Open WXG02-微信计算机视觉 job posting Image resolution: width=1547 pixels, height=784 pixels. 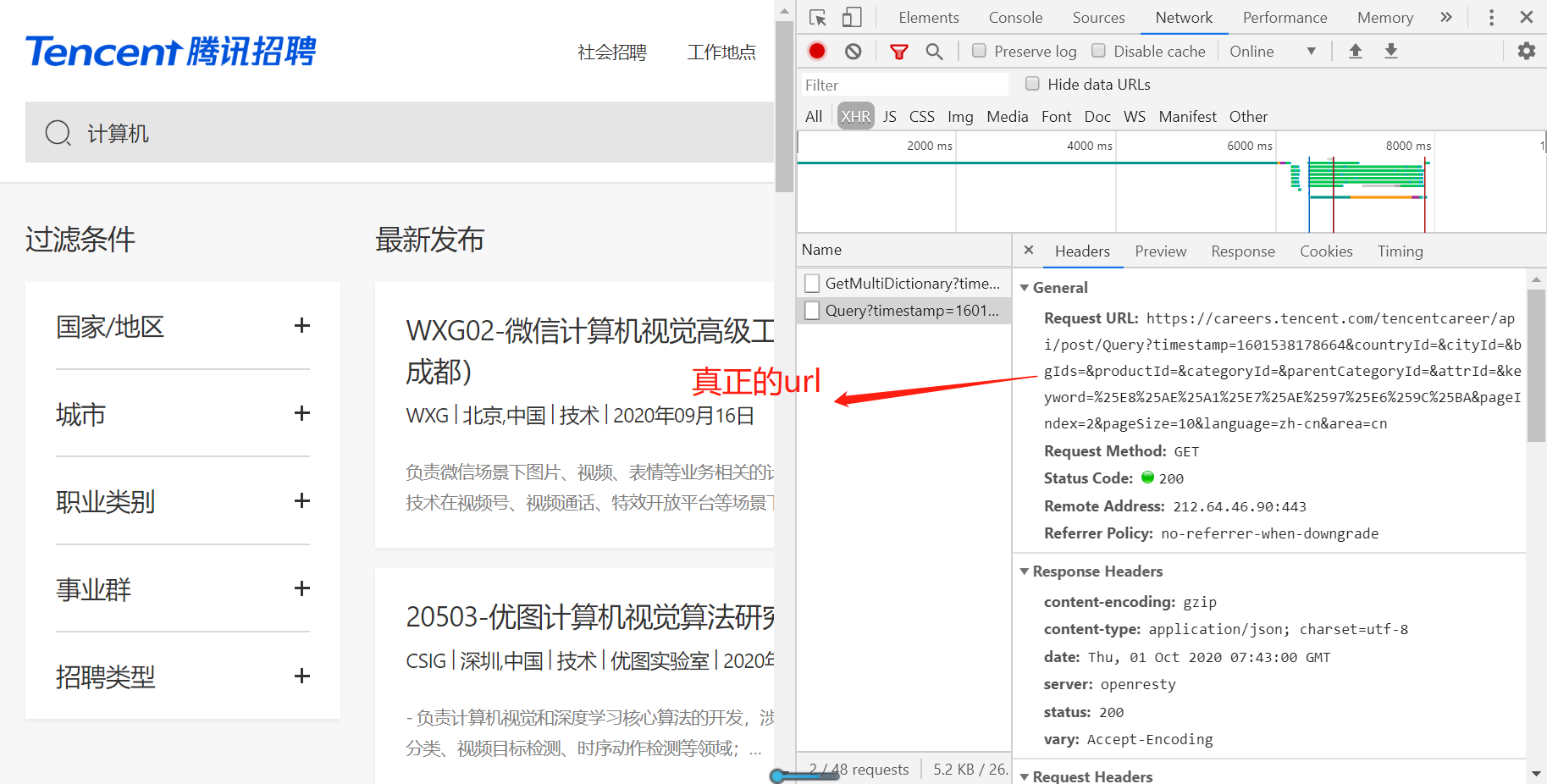590,351
